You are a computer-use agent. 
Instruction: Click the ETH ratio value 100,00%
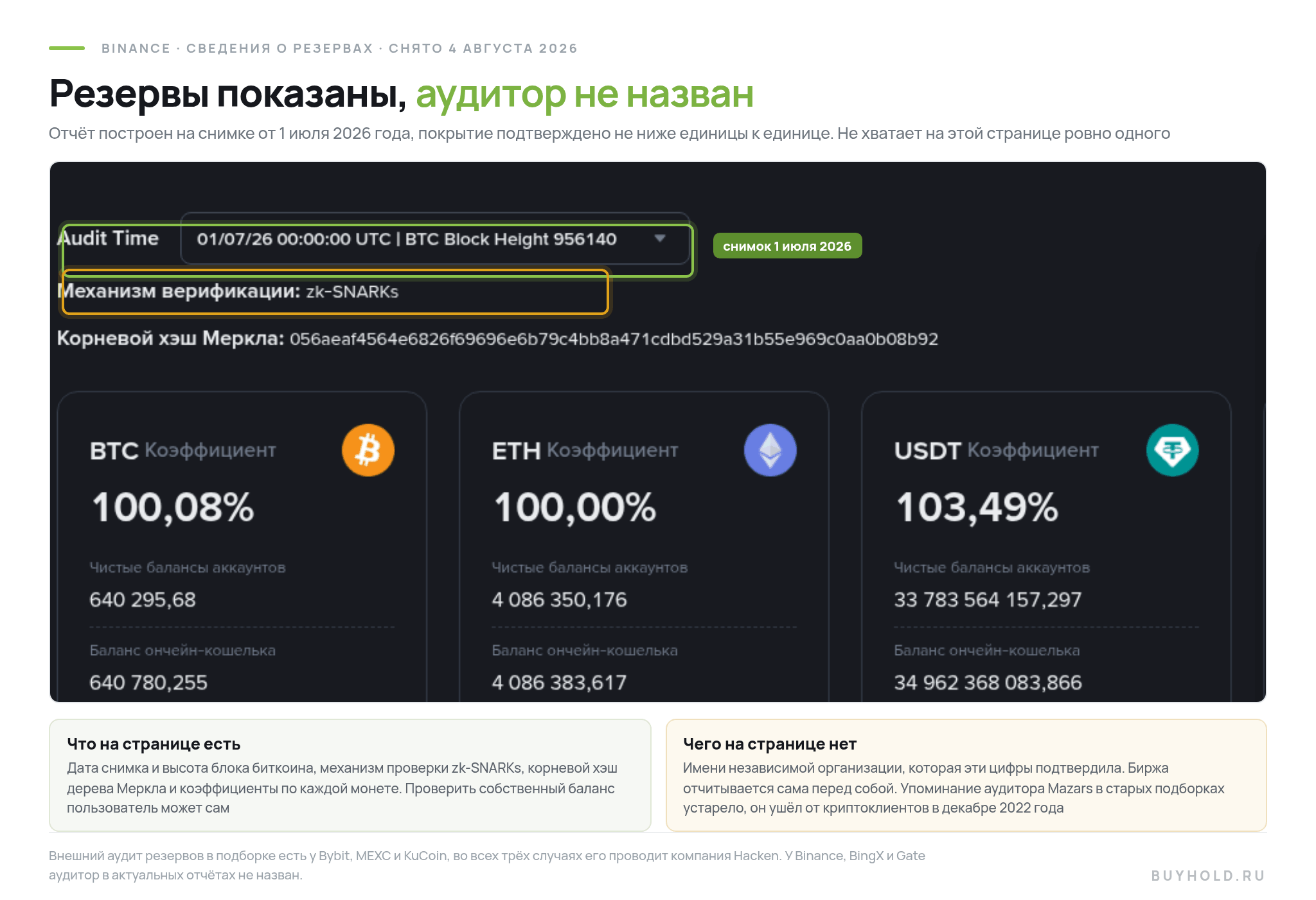pyautogui.click(x=575, y=507)
